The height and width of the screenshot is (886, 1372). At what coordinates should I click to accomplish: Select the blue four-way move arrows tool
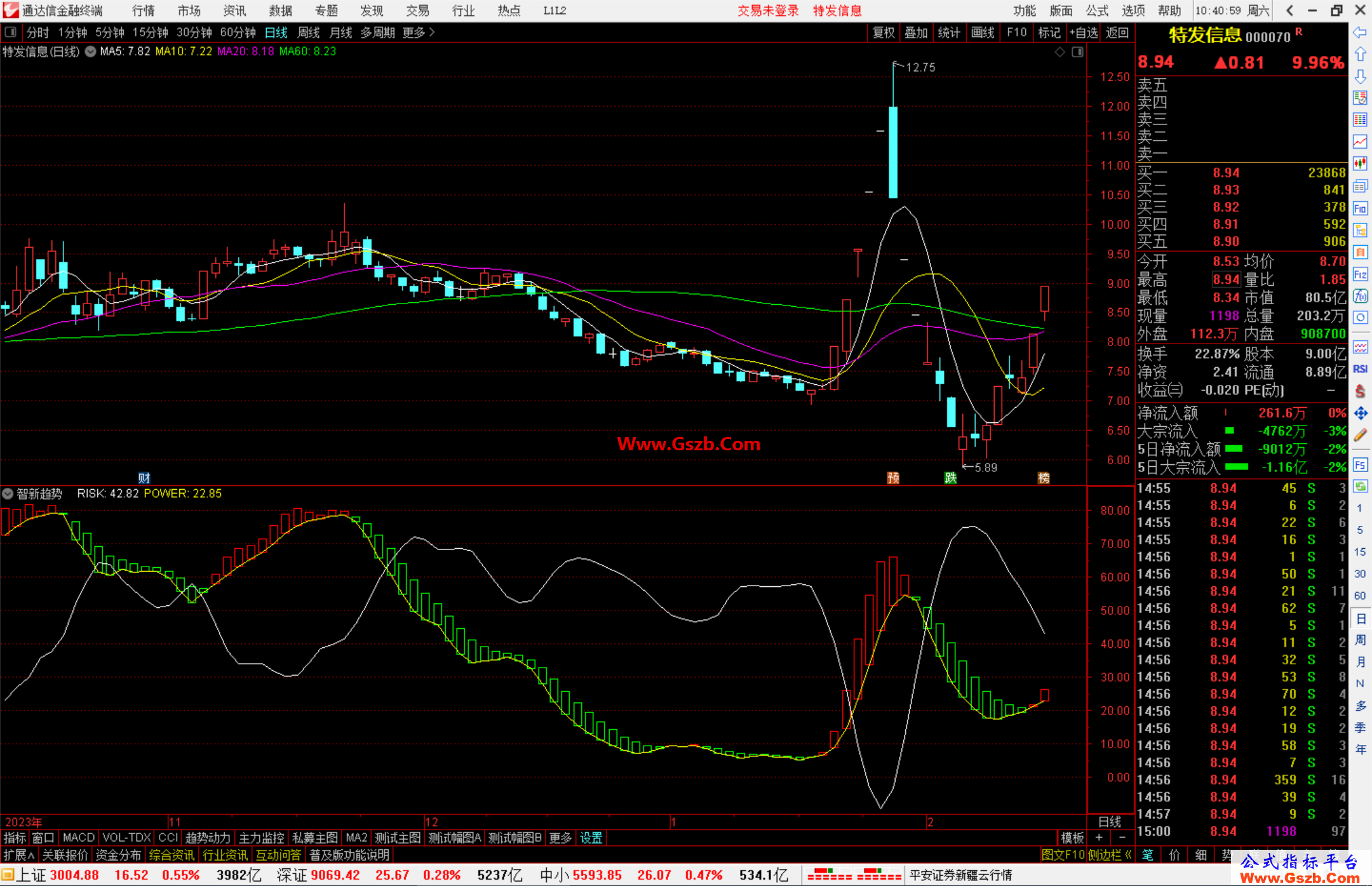[x=1360, y=413]
